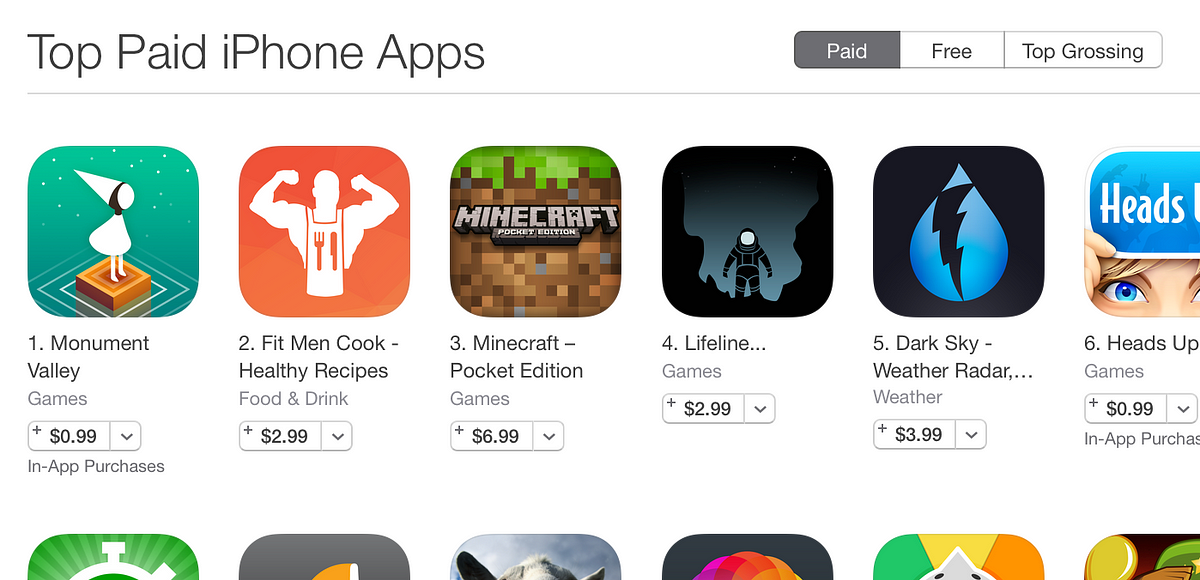Switch to the Free segment
Screen dimensions: 1200x580
pos(951,51)
